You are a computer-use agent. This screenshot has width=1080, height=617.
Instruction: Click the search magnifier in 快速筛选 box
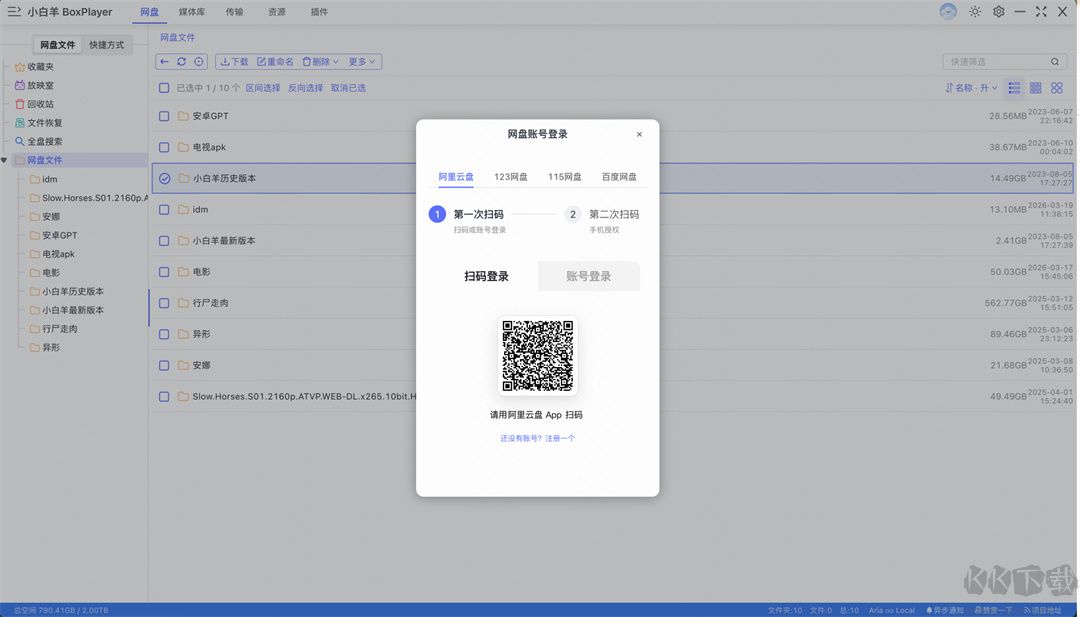pyautogui.click(x=1055, y=61)
